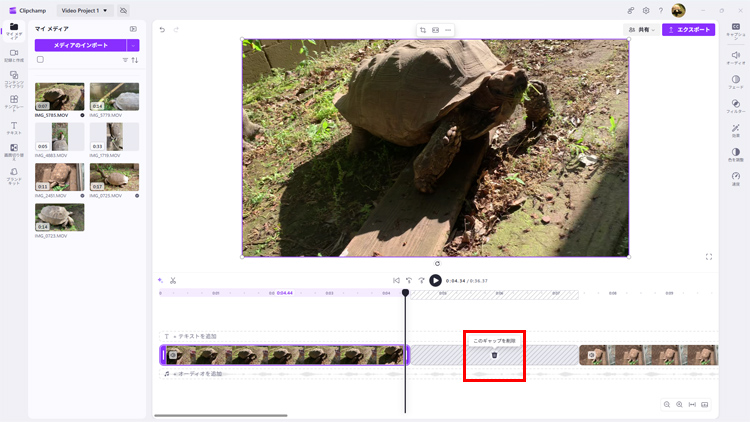Click the Import media button

pyautogui.click(x=80, y=45)
